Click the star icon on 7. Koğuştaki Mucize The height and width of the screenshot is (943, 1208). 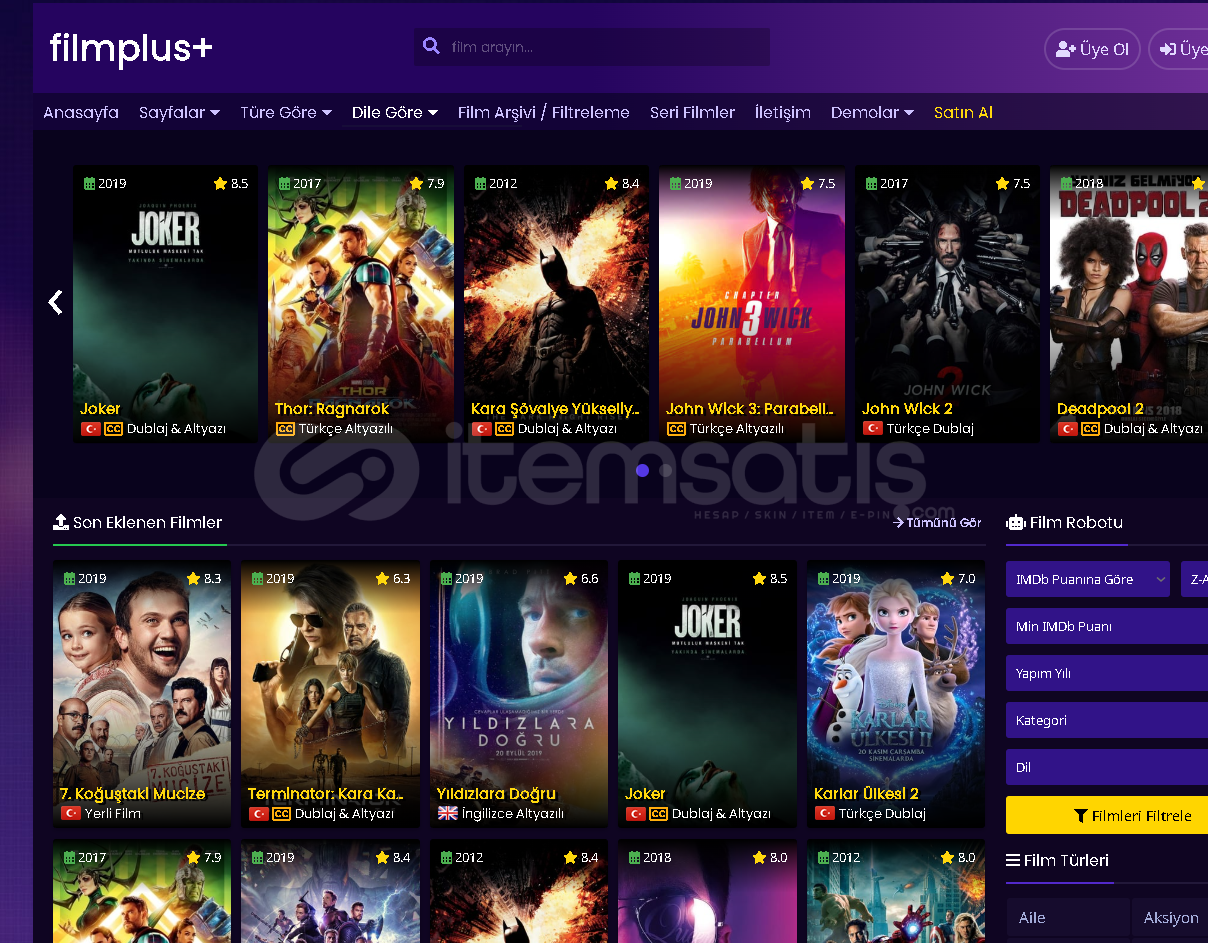tap(193, 578)
